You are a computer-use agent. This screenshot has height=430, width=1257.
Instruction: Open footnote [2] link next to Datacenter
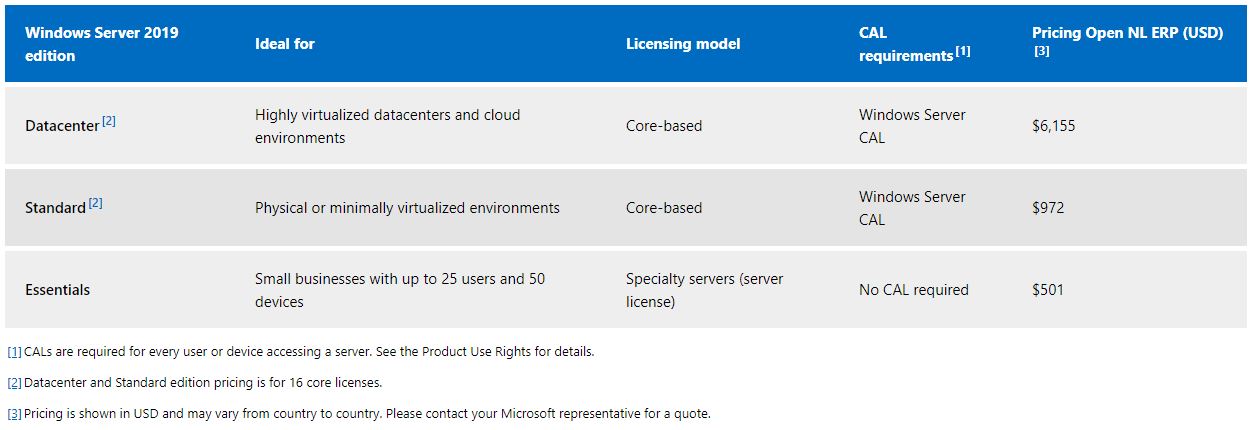point(109,122)
